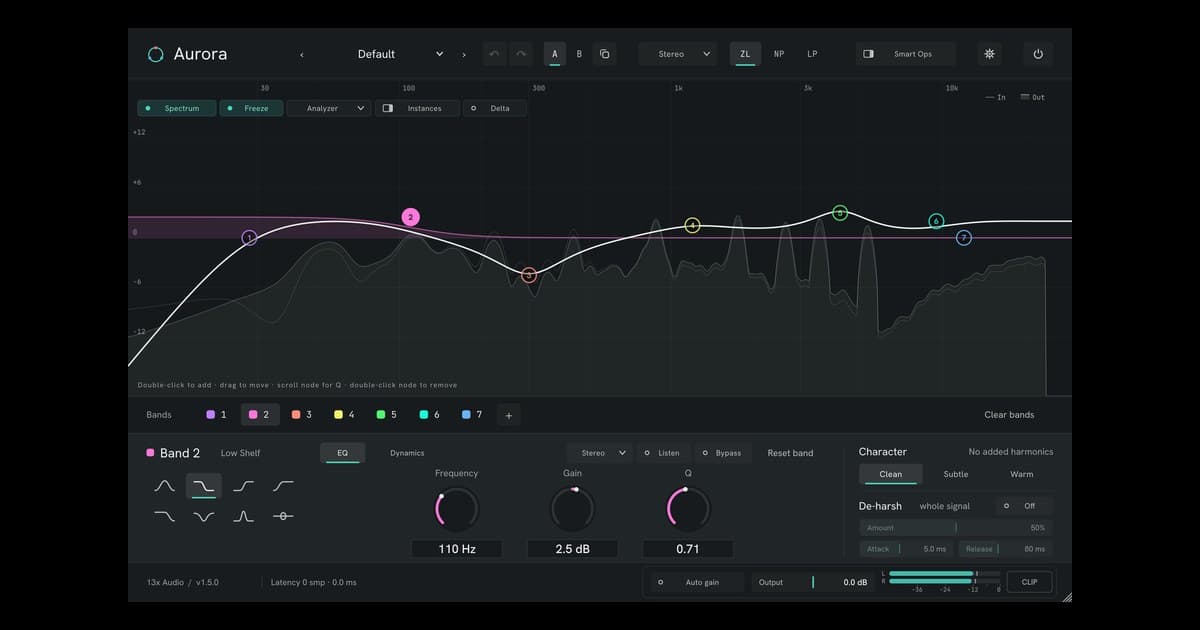
Task: Switch to state B
Action: point(579,54)
